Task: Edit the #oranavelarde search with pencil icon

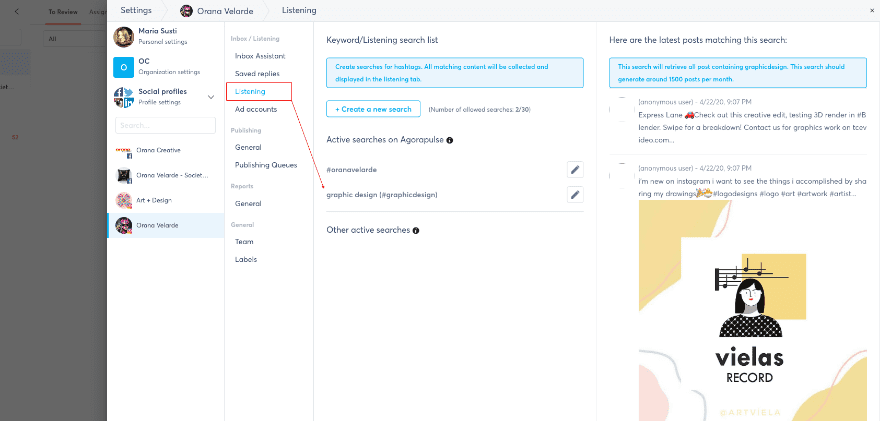Action: [575, 170]
